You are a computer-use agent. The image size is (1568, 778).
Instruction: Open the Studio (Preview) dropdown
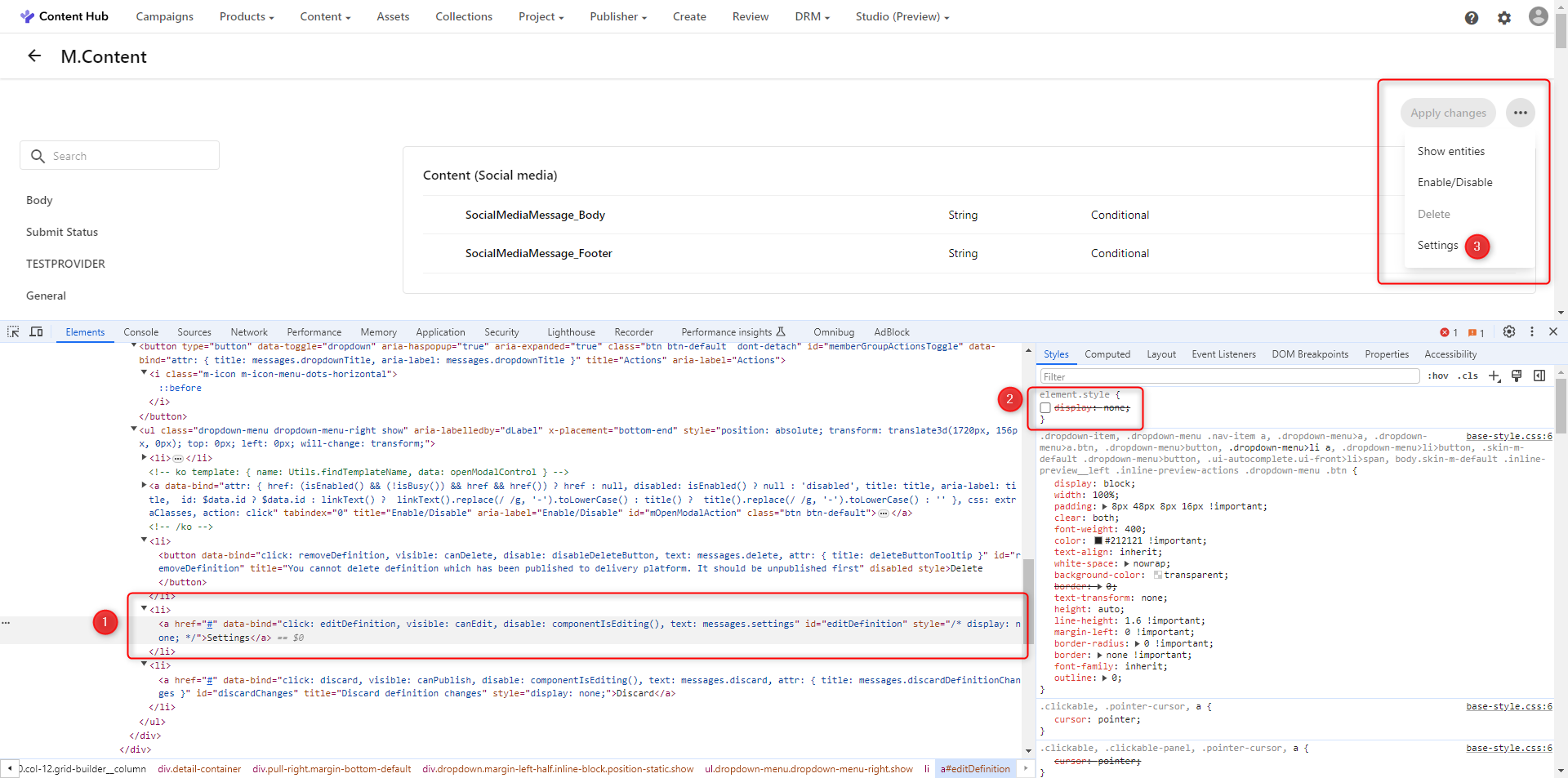(902, 16)
